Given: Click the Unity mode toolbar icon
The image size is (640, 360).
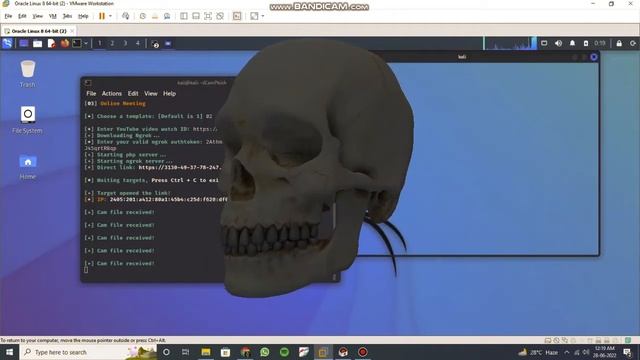Looking at the screenshot, I should click(220, 16).
